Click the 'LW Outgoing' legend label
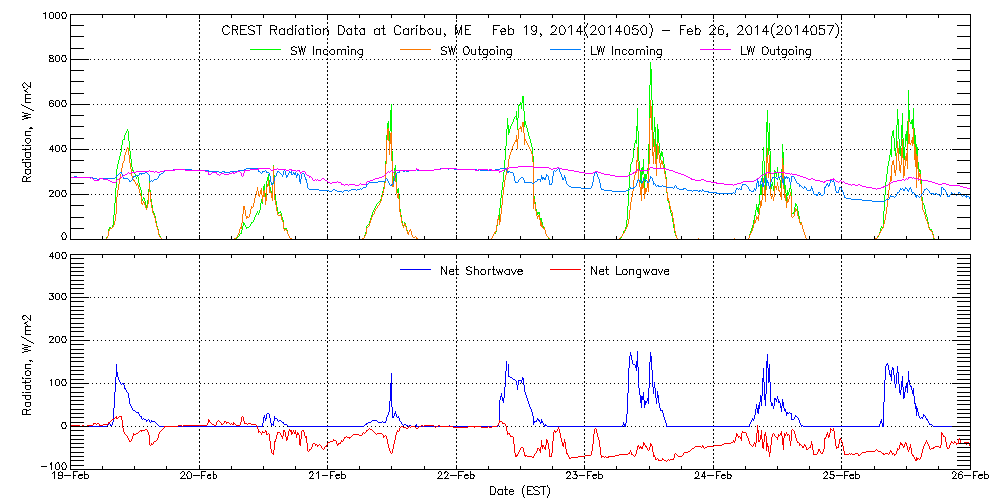The height and width of the screenshot is (500, 1000). pos(776,51)
